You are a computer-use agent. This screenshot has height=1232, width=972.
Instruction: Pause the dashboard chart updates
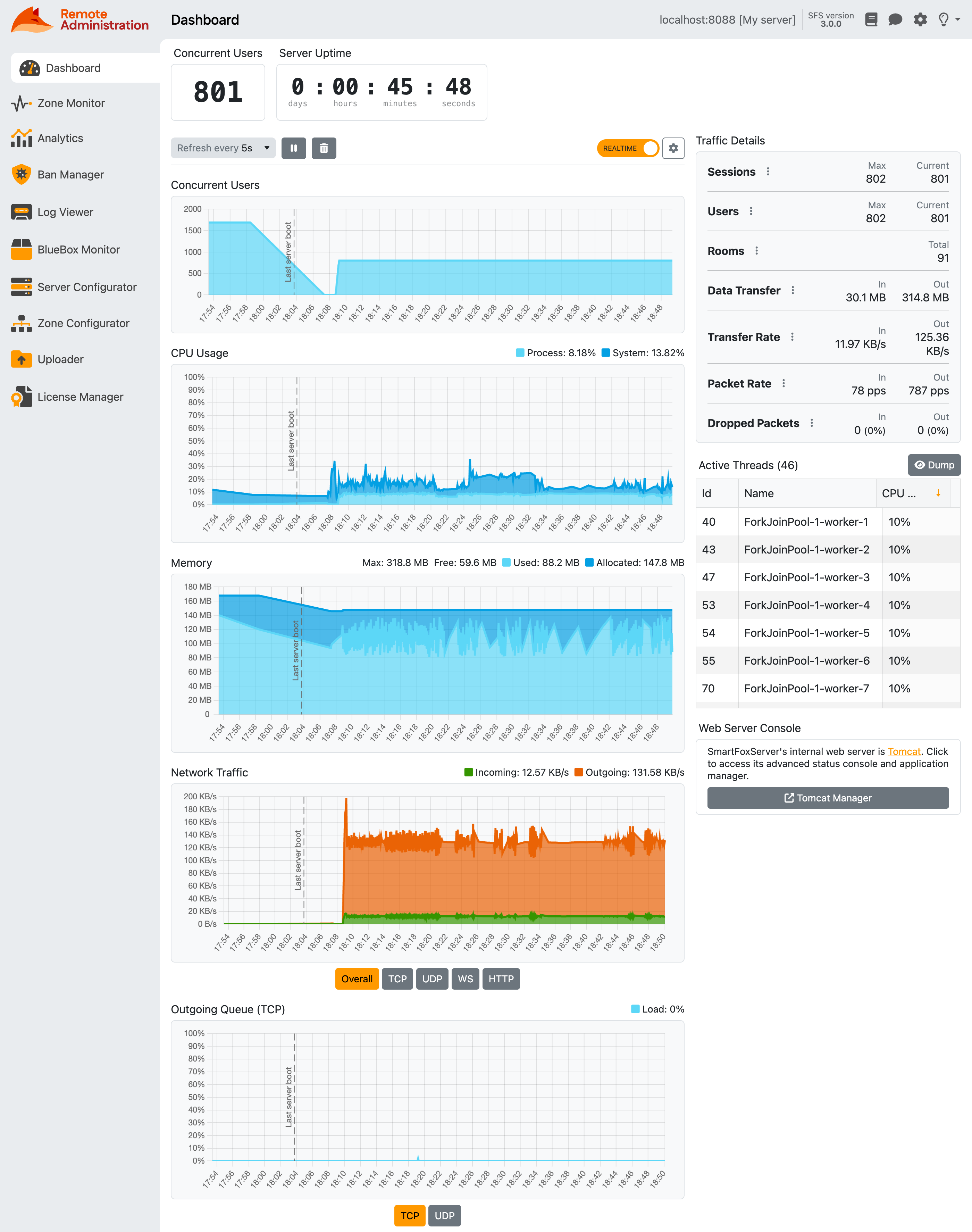coord(294,148)
